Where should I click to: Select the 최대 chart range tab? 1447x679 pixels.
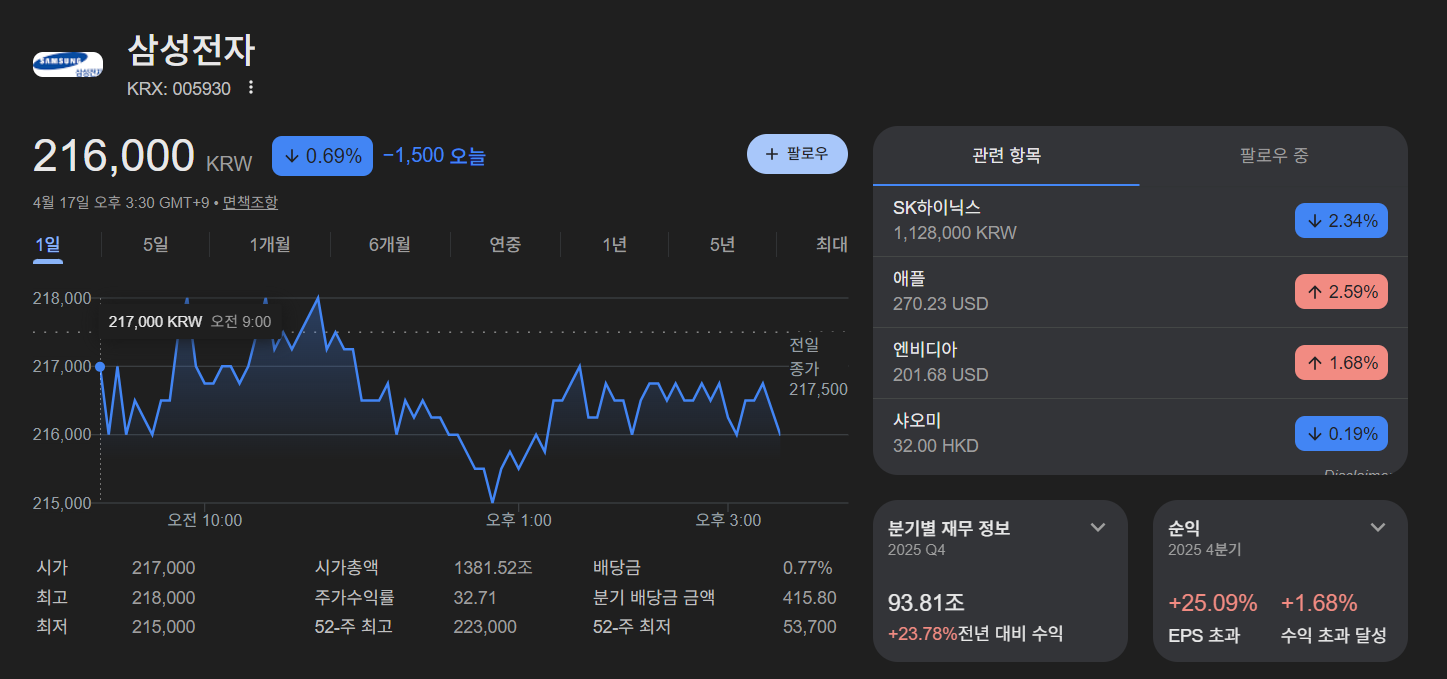(x=831, y=245)
